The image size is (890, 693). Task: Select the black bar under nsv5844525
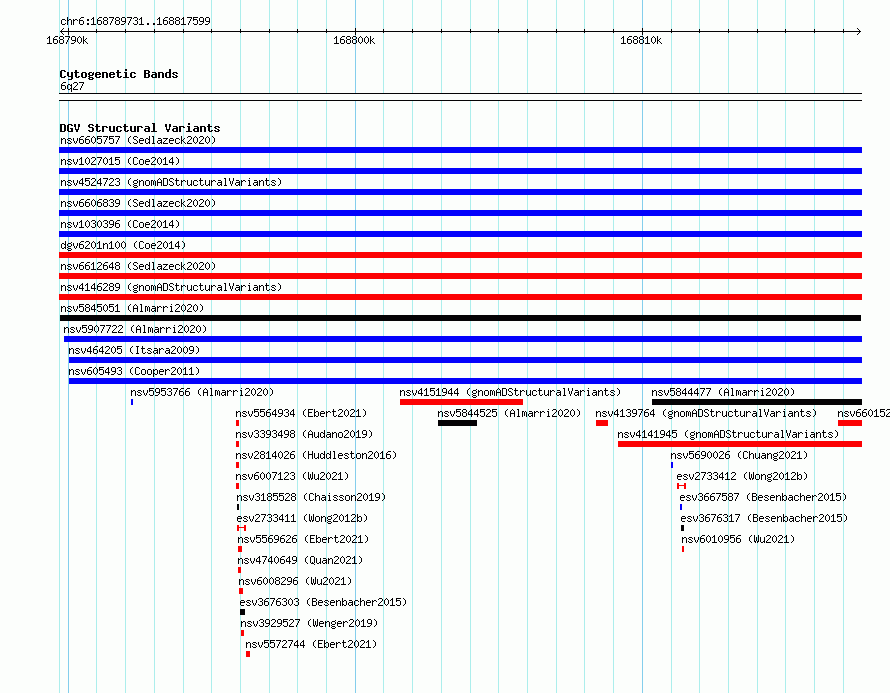pos(457,423)
